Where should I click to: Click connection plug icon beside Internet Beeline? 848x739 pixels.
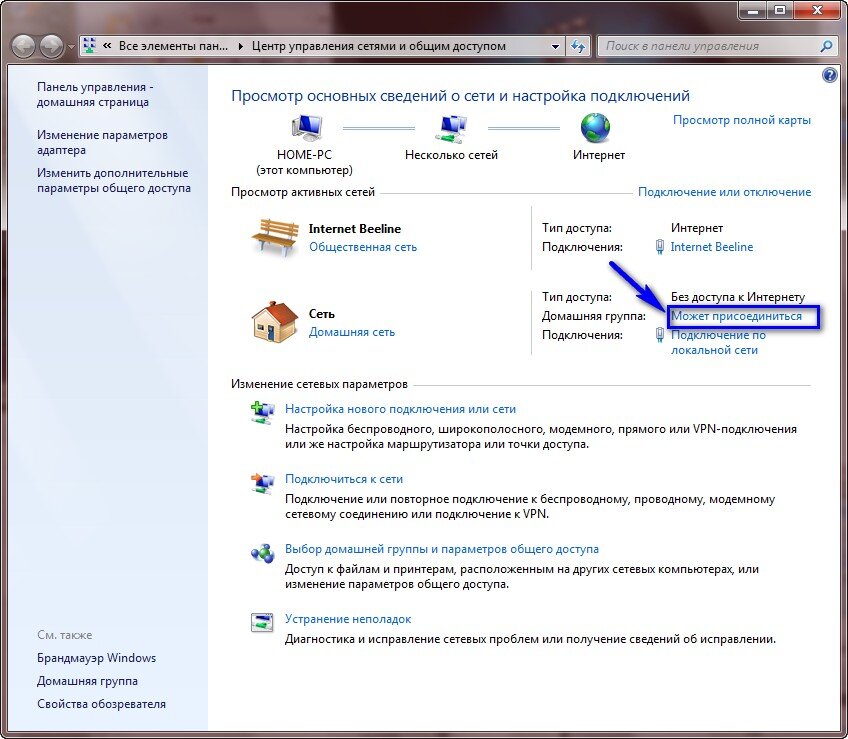(x=659, y=247)
